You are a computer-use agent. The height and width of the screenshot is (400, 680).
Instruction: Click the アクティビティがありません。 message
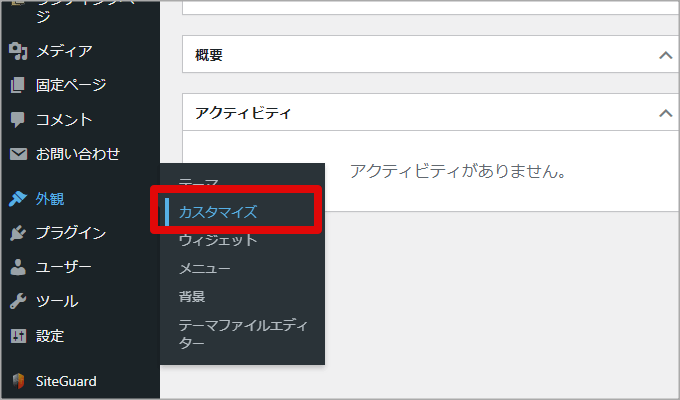[x=458, y=171]
